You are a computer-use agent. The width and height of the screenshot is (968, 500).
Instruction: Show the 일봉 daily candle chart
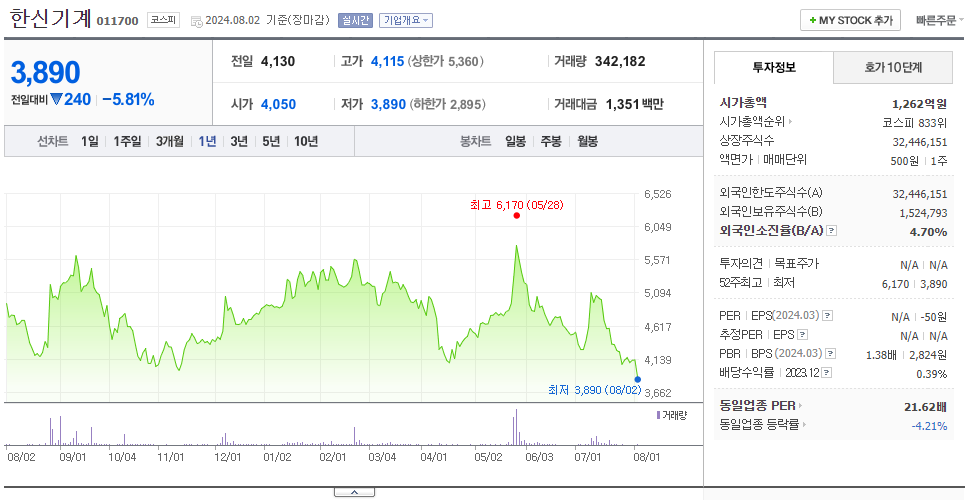(515, 141)
